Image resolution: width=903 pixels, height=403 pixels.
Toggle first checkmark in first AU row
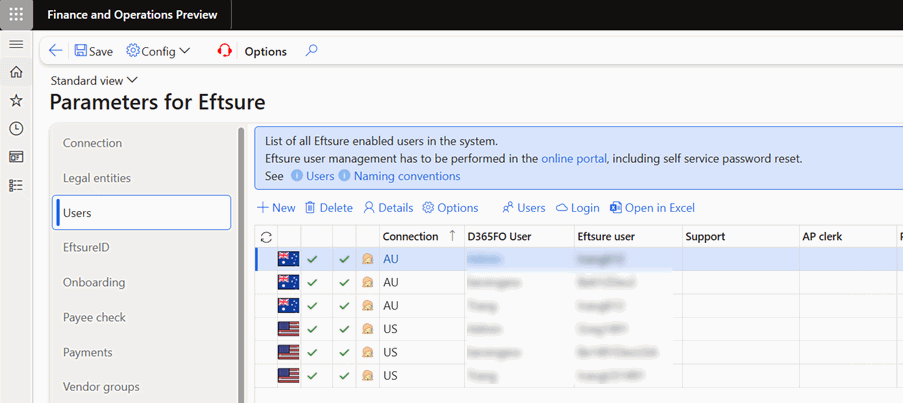coord(313,259)
